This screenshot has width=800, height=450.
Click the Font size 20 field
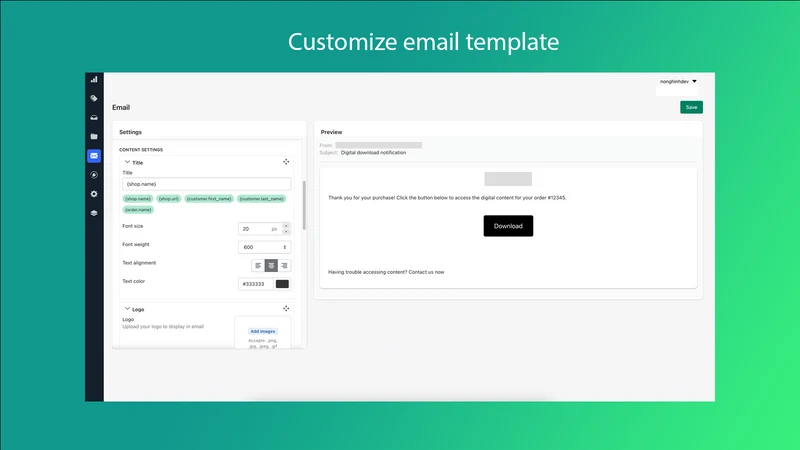coord(260,229)
